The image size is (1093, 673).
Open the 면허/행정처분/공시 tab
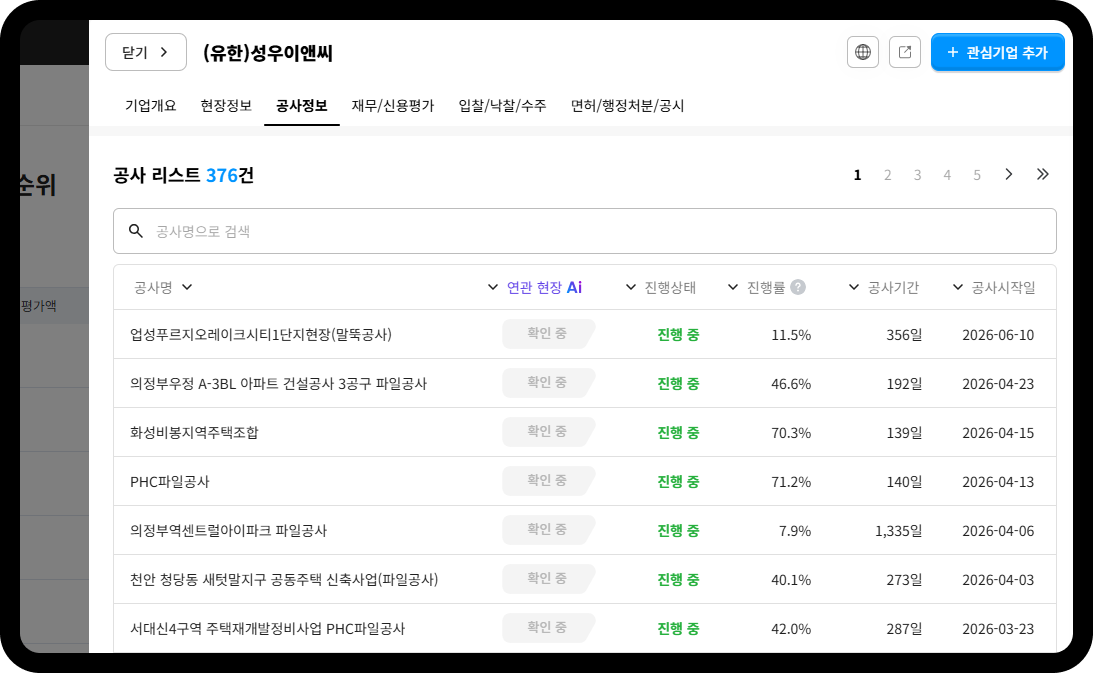tap(627, 105)
